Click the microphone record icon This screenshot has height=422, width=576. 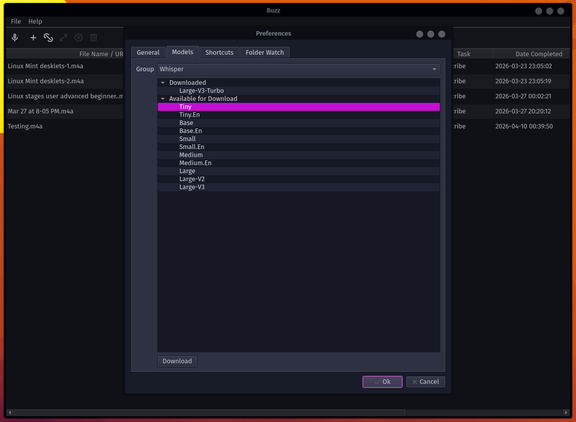point(15,37)
